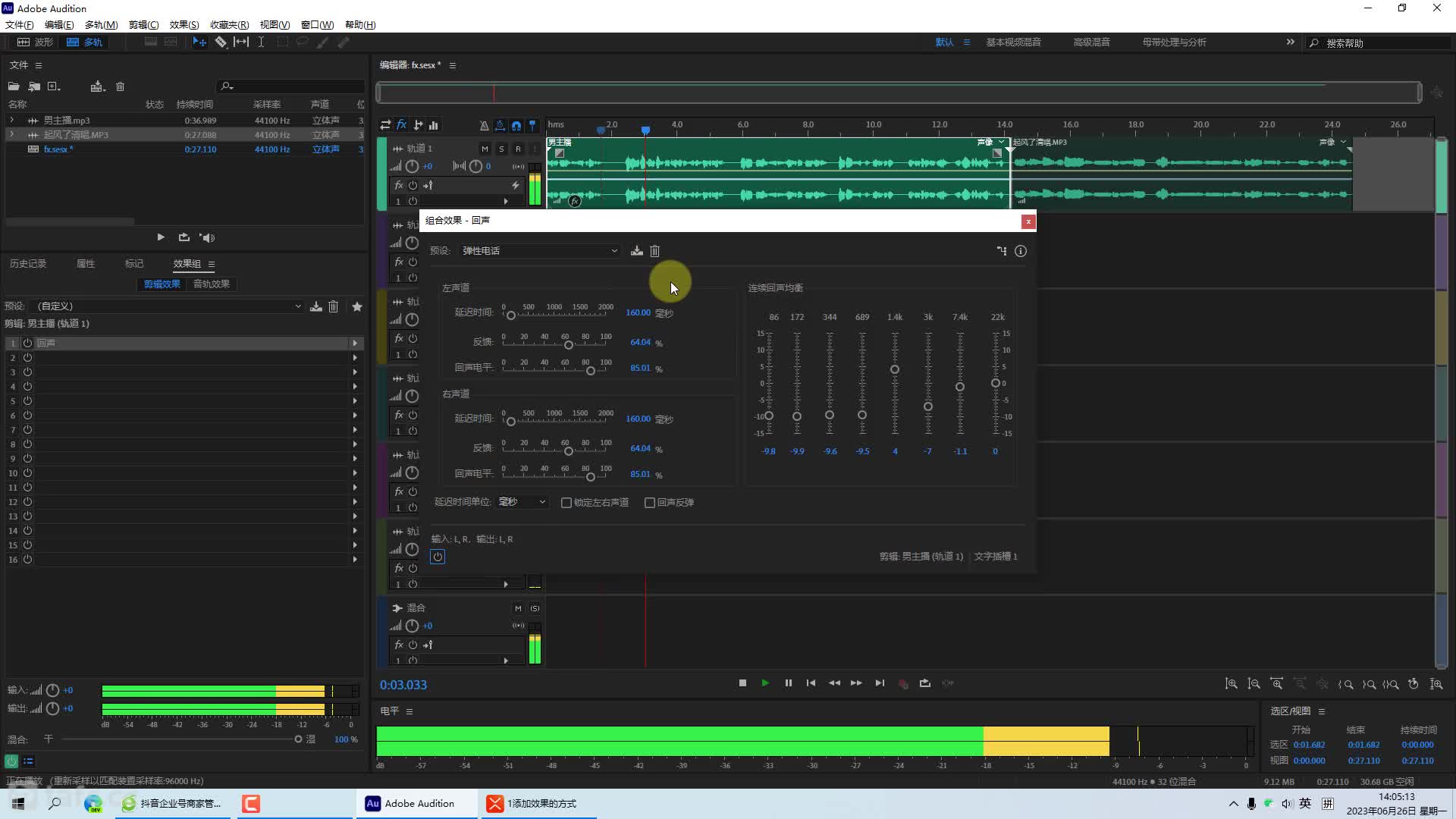
Task: Click the playhead marker on timeline ruler
Action: click(645, 130)
